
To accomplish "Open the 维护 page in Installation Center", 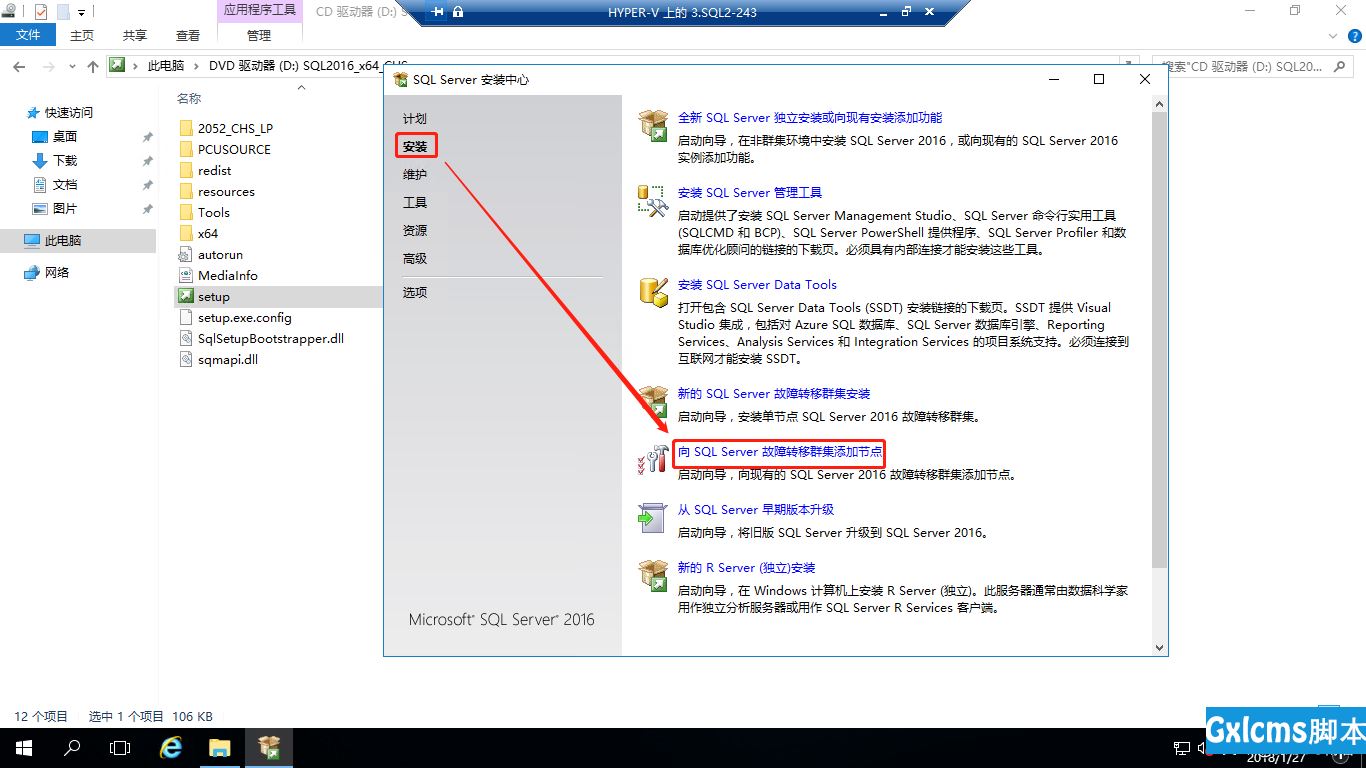I will point(415,175).
